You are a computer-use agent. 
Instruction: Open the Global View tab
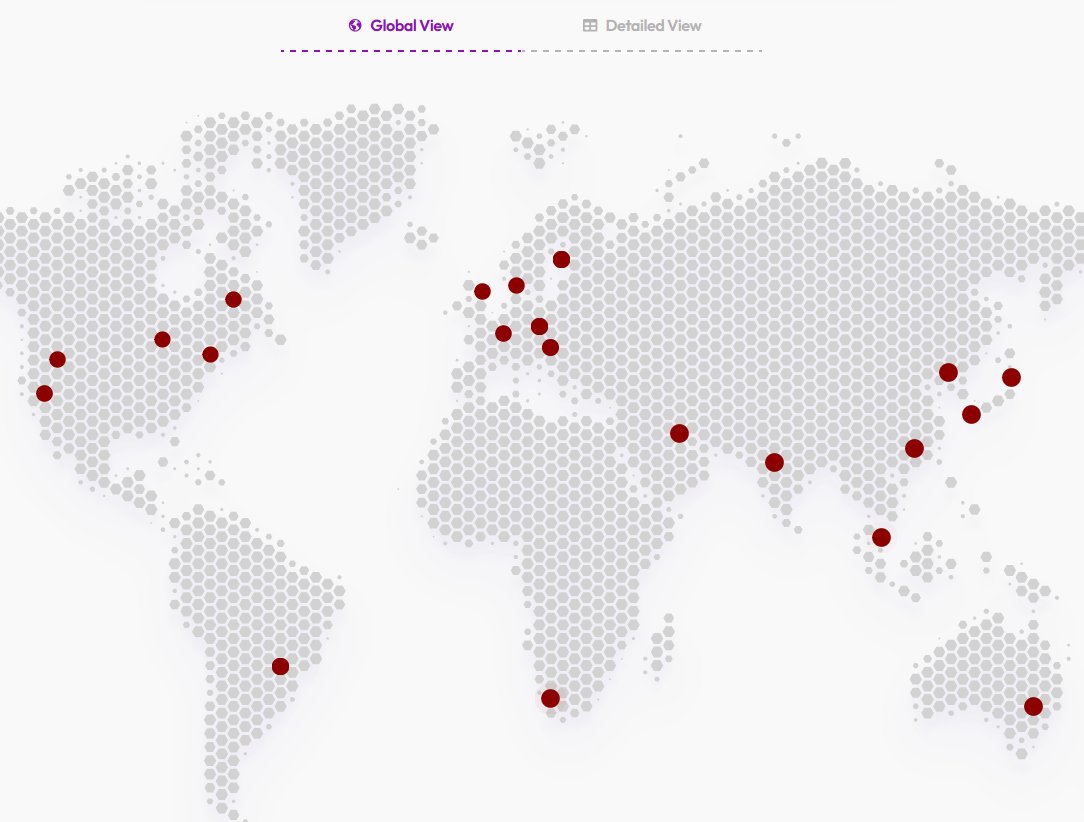click(x=400, y=25)
